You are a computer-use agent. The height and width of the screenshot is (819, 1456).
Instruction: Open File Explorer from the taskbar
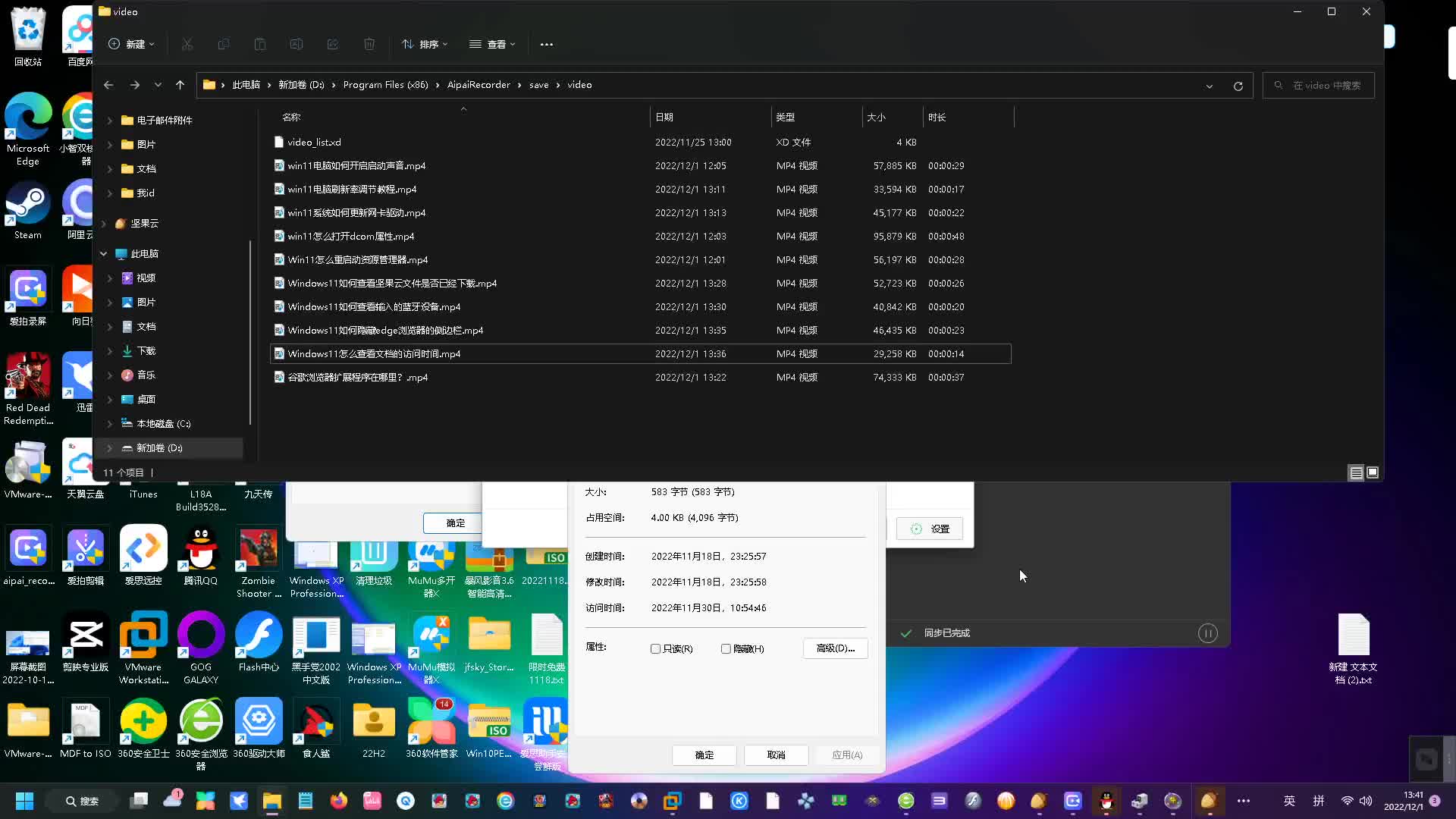(272, 801)
